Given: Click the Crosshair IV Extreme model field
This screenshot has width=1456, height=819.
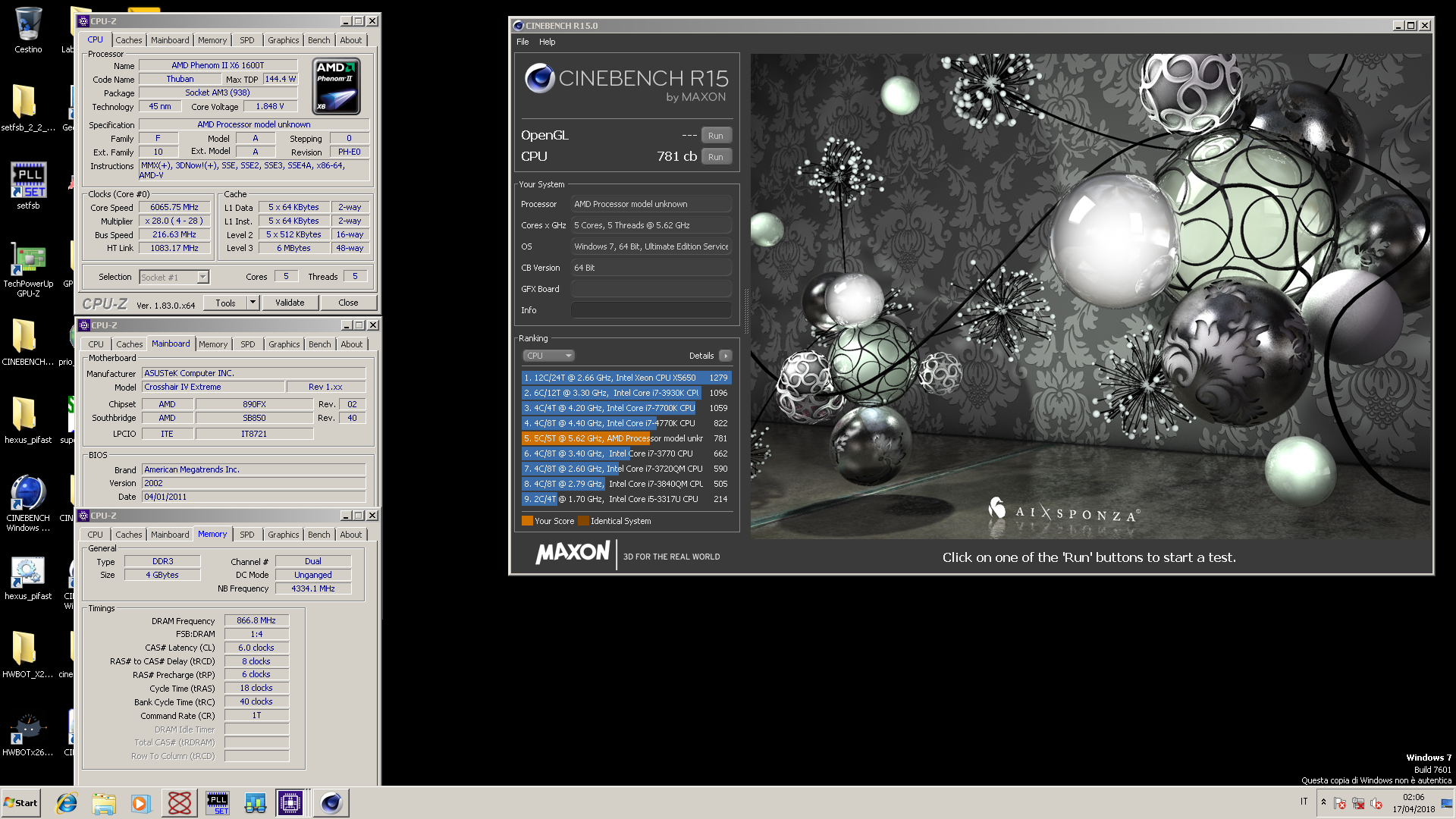Looking at the screenshot, I should tap(214, 387).
